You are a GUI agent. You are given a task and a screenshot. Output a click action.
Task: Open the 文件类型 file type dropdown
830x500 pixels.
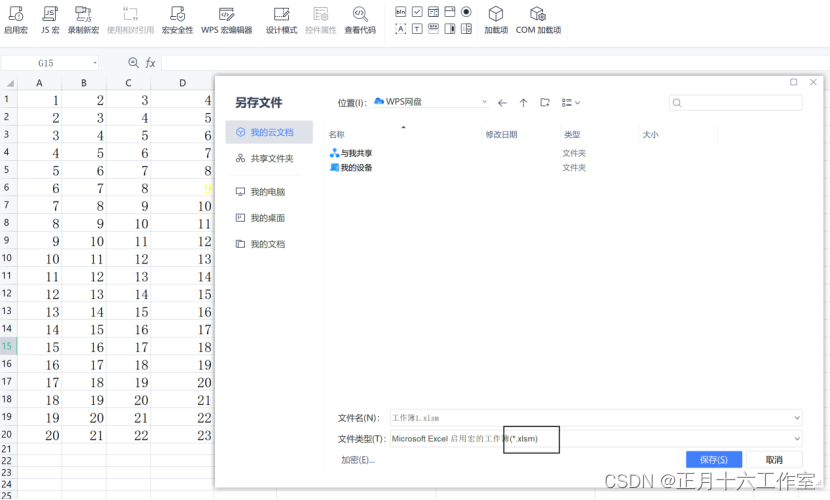click(x=797, y=439)
